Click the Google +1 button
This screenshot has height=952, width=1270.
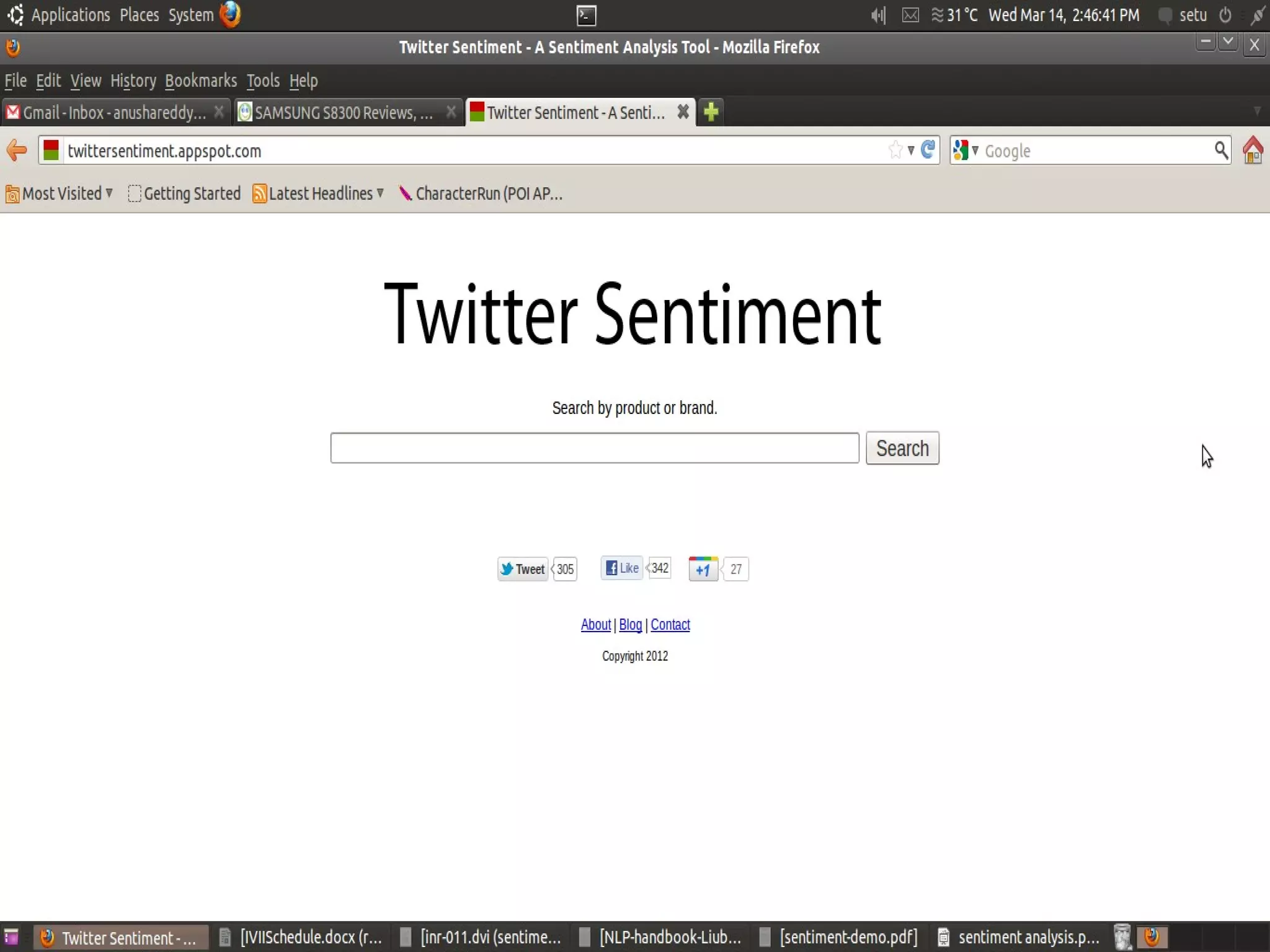(703, 569)
